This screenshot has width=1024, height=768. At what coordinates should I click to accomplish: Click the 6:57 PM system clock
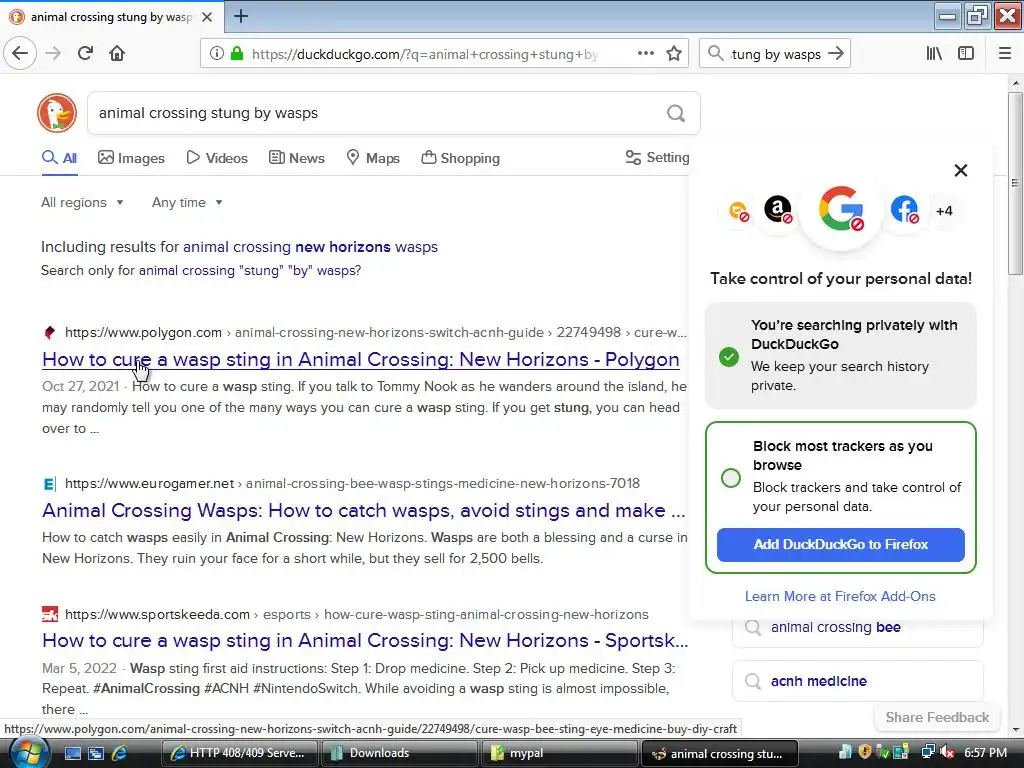click(x=985, y=752)
